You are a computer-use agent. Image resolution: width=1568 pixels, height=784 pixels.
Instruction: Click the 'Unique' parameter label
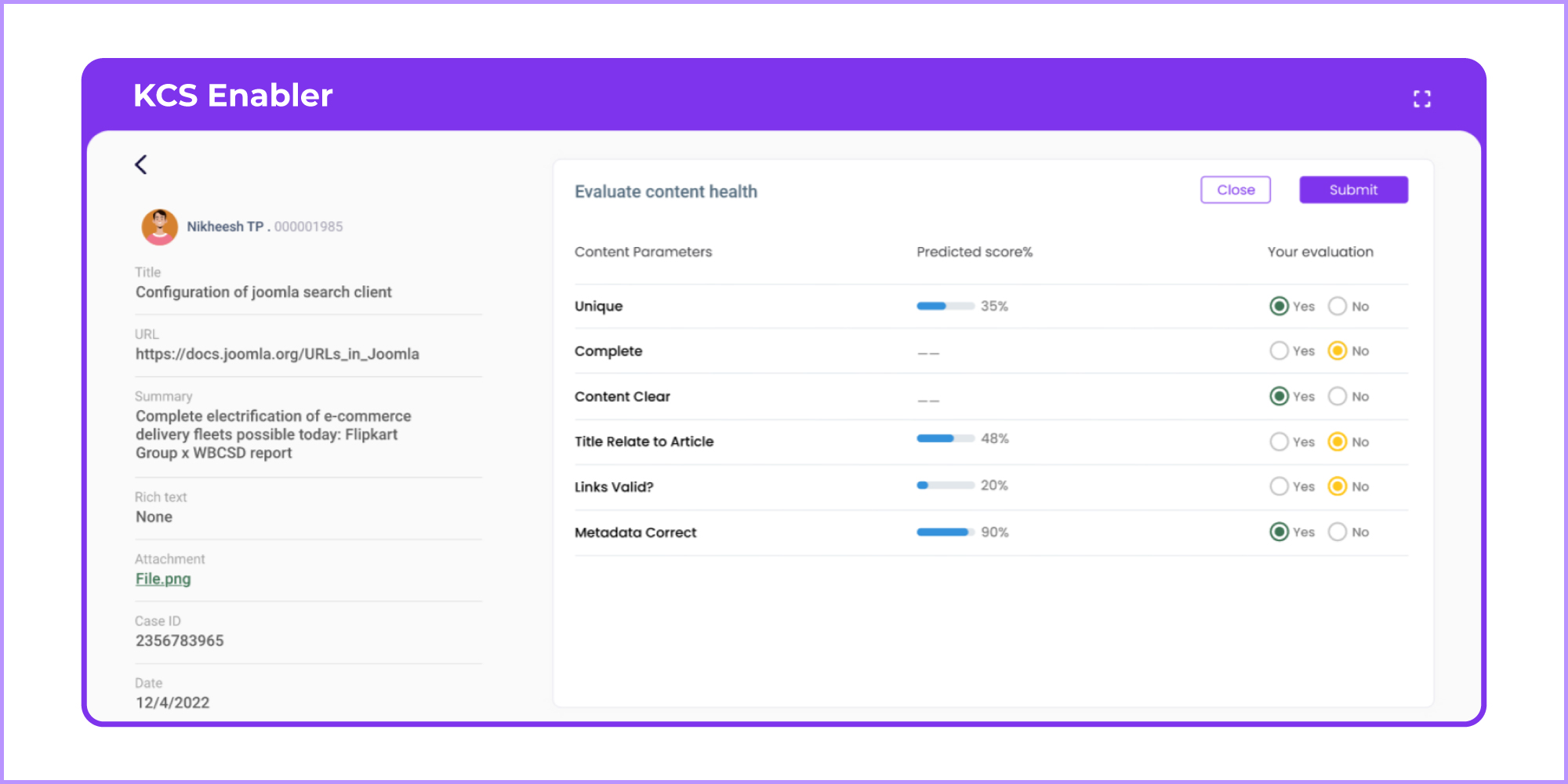pos(598,307)
